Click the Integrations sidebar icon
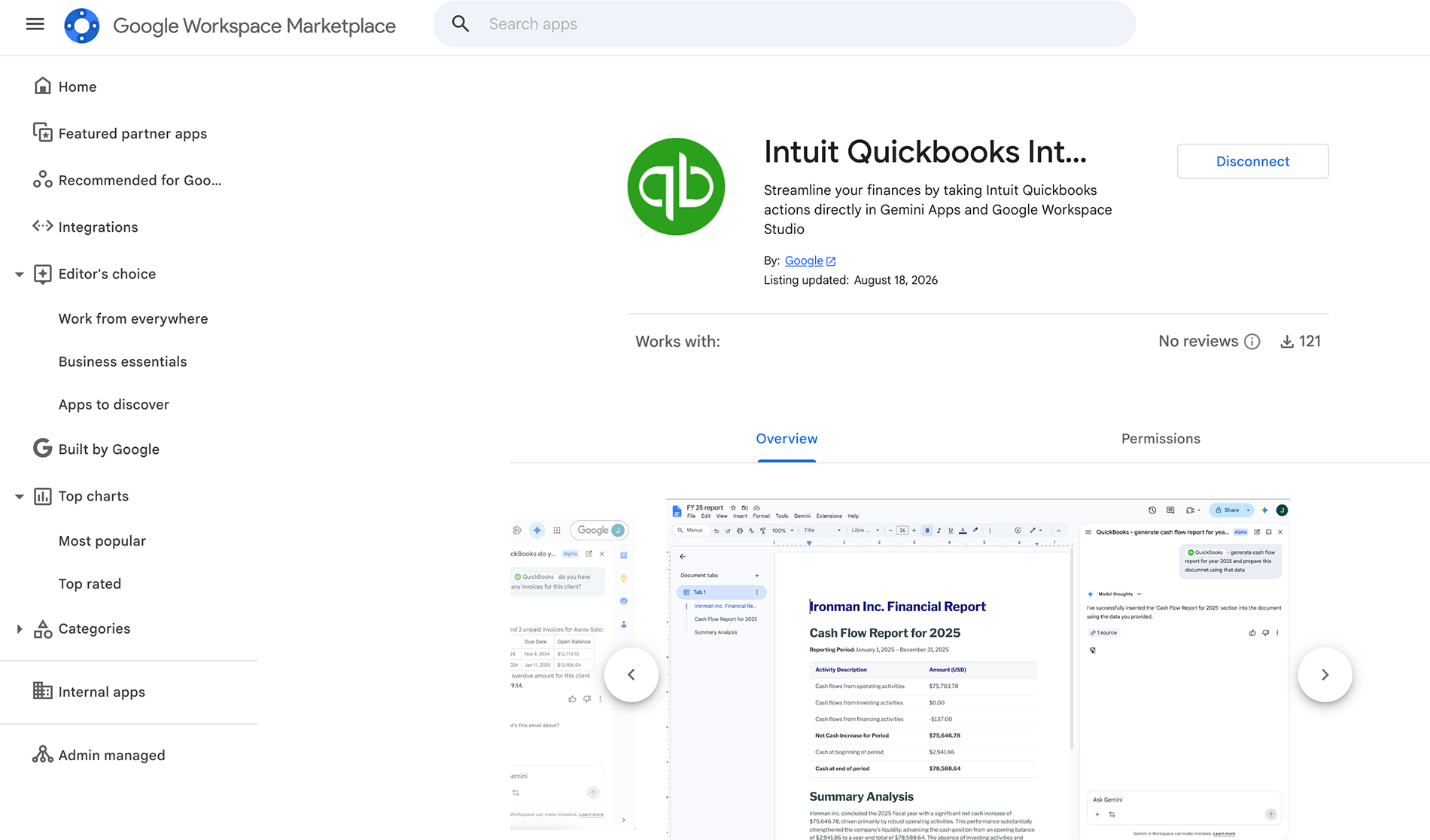 [x=43, y=227]
